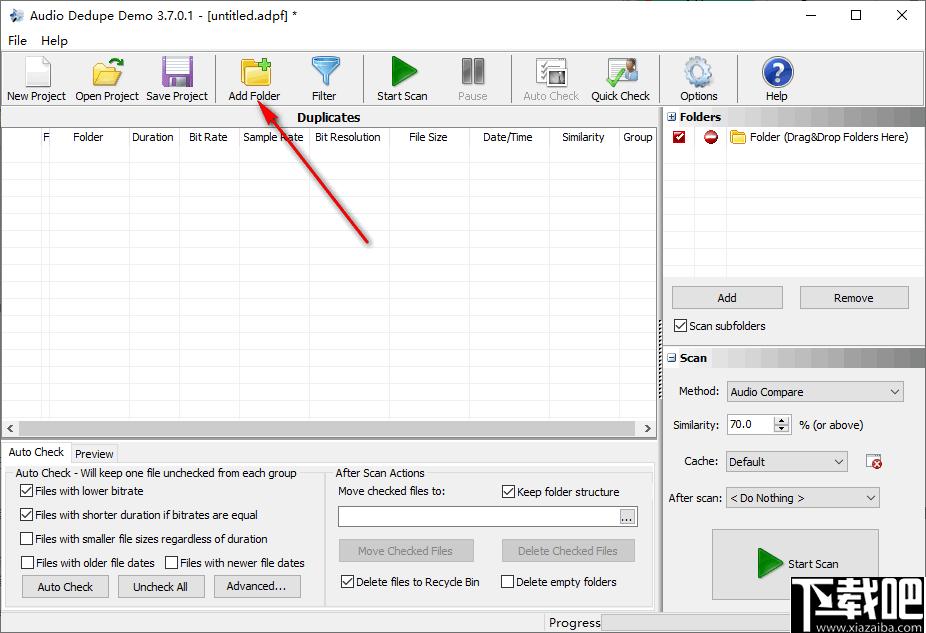Collapse the Scan panel minus icon

tap(671, 358)
